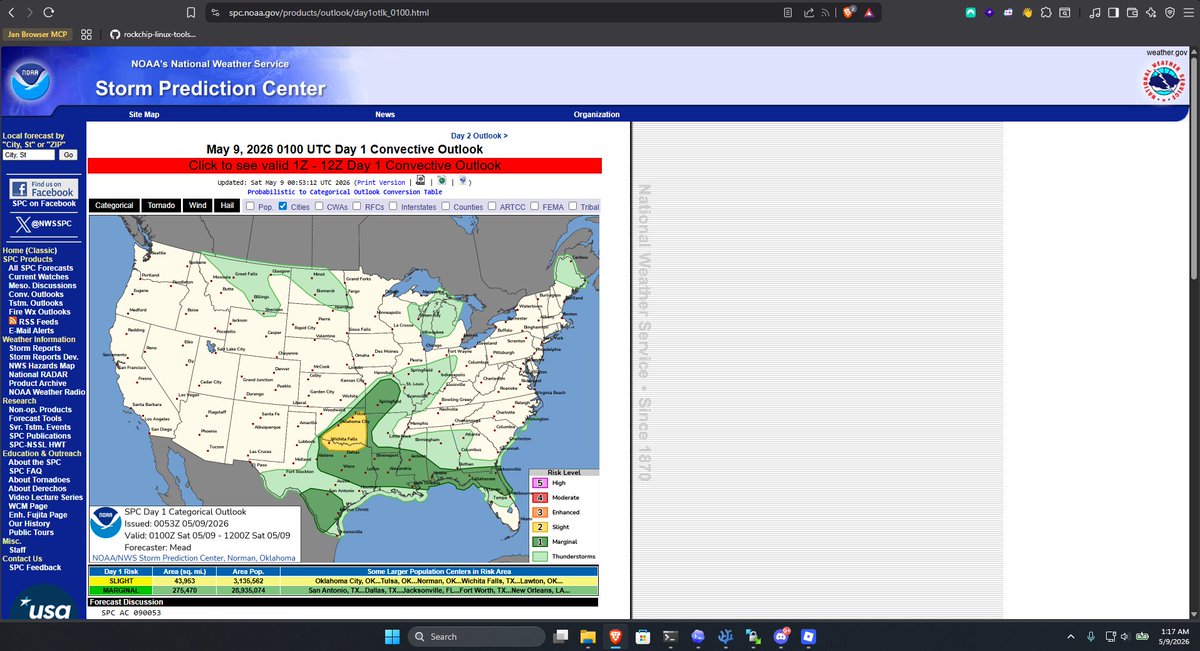
Task: Click the share page icon in address bar
Action: 807,13
